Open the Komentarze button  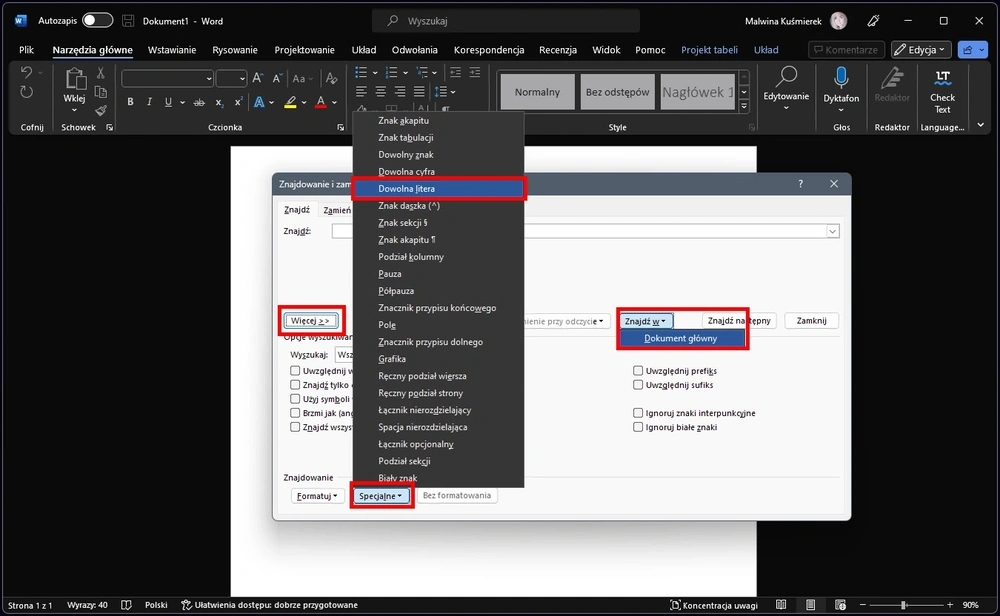coord(846,50)
